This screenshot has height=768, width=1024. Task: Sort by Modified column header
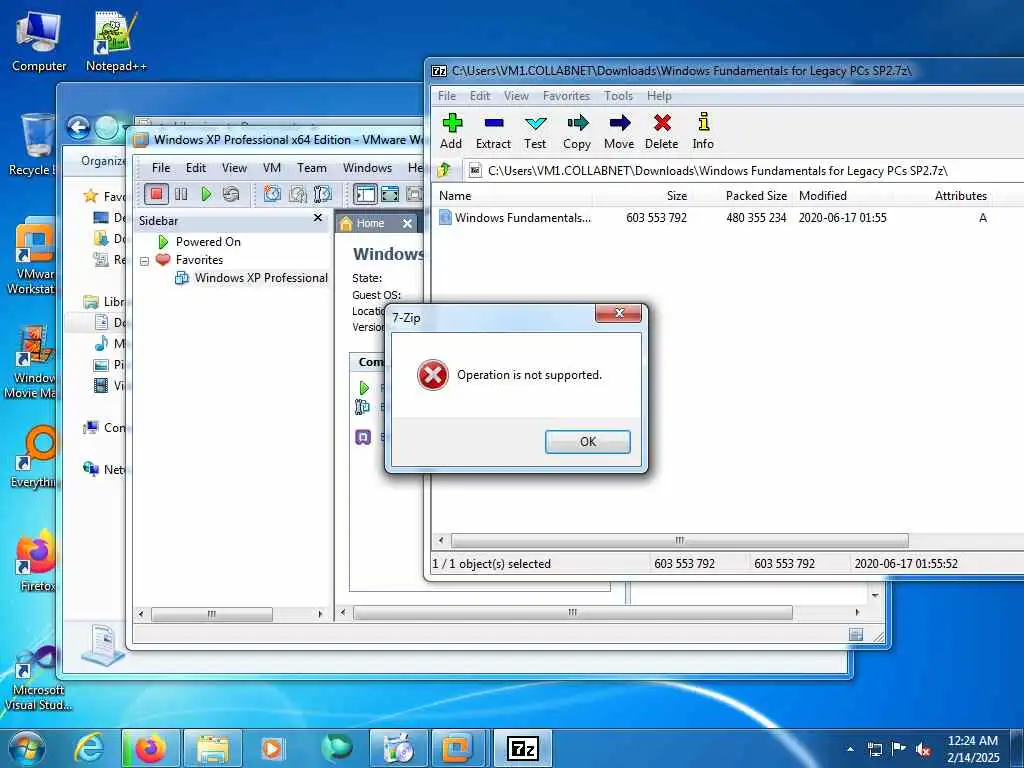click(x=842, y=196)
